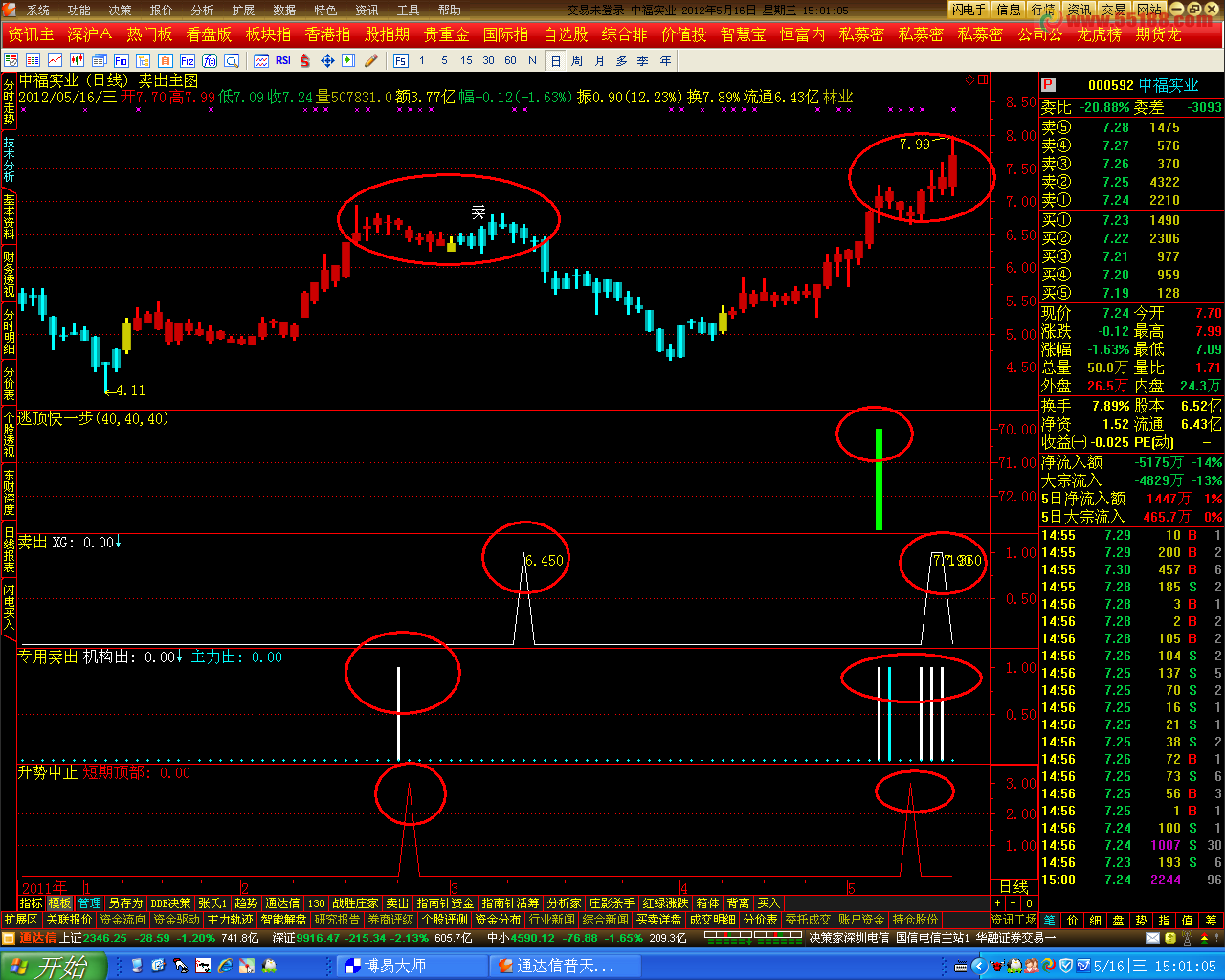Select the 月 monthly period button

599,60
